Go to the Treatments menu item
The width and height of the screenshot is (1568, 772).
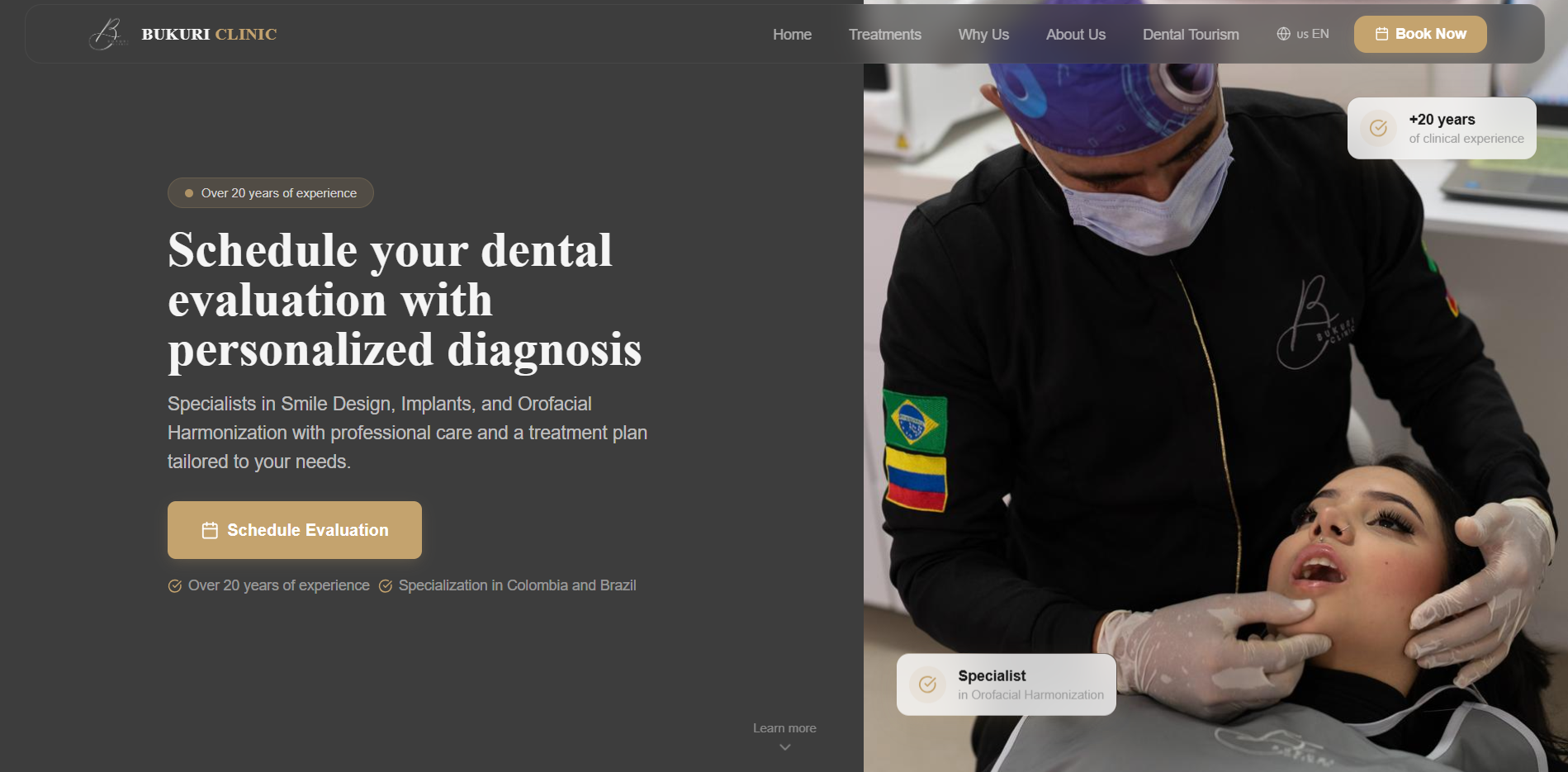(x=884, y=35)
